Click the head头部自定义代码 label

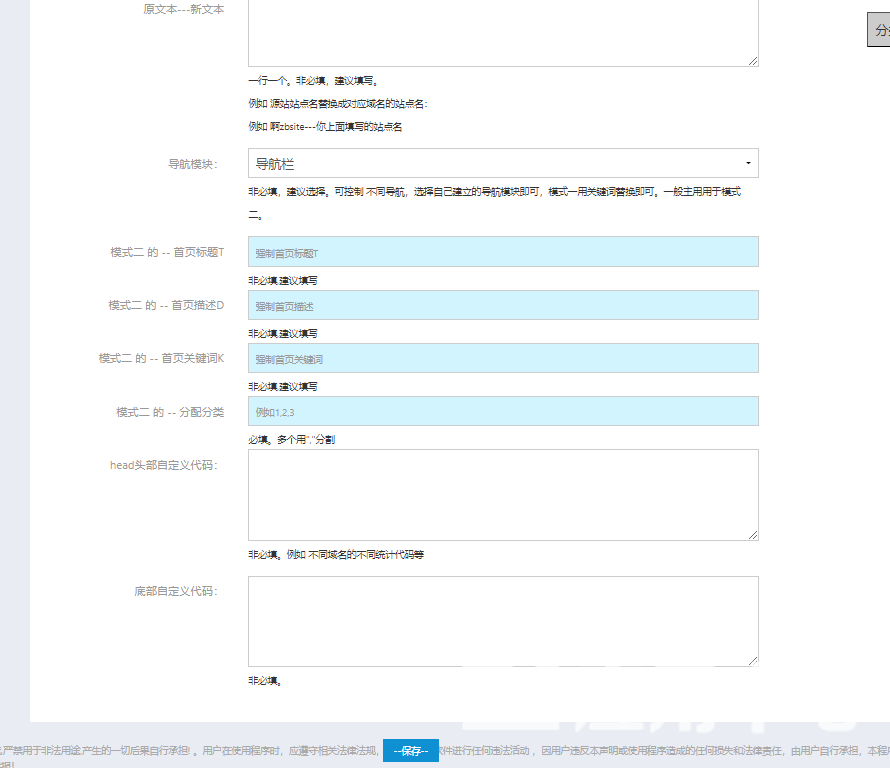(164, 465)
